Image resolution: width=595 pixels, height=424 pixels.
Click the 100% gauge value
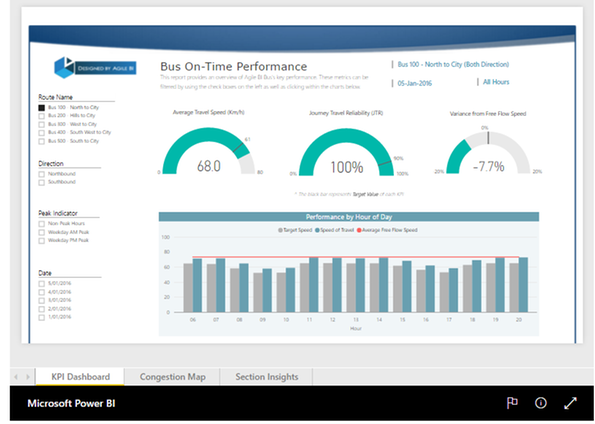click(x=347, y=167)
